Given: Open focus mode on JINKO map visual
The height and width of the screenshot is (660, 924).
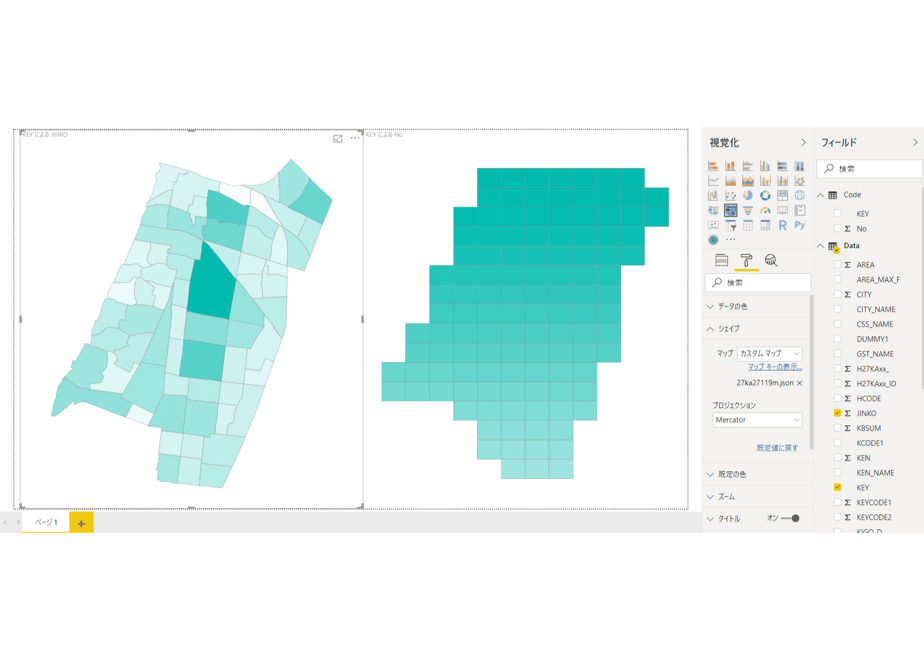Looking at the screenshot, I should click(338, 138).
